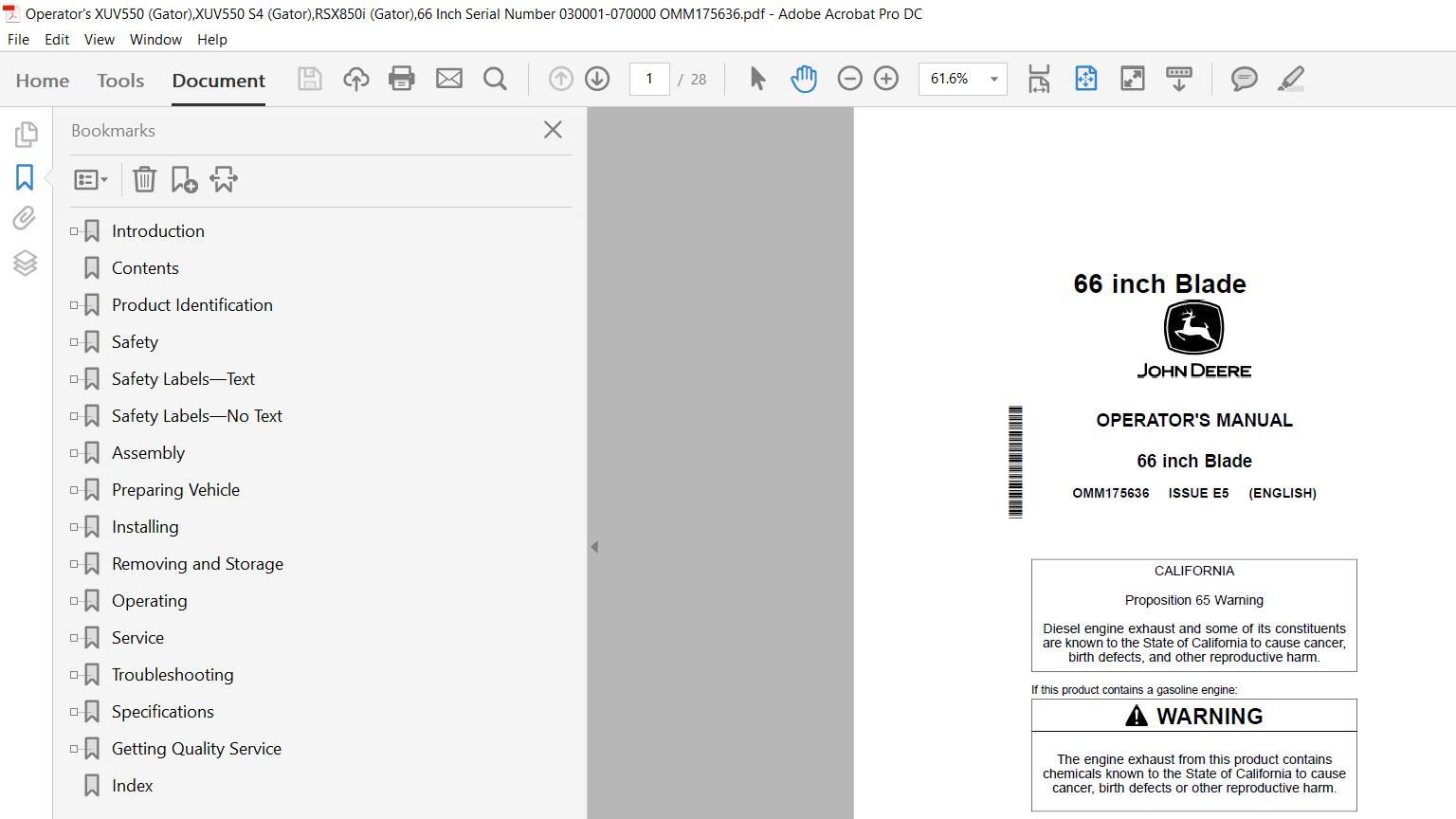Expand the Troubleshooting bookmark
This screenshot has height=819, width=1456.
coord(74,675)
